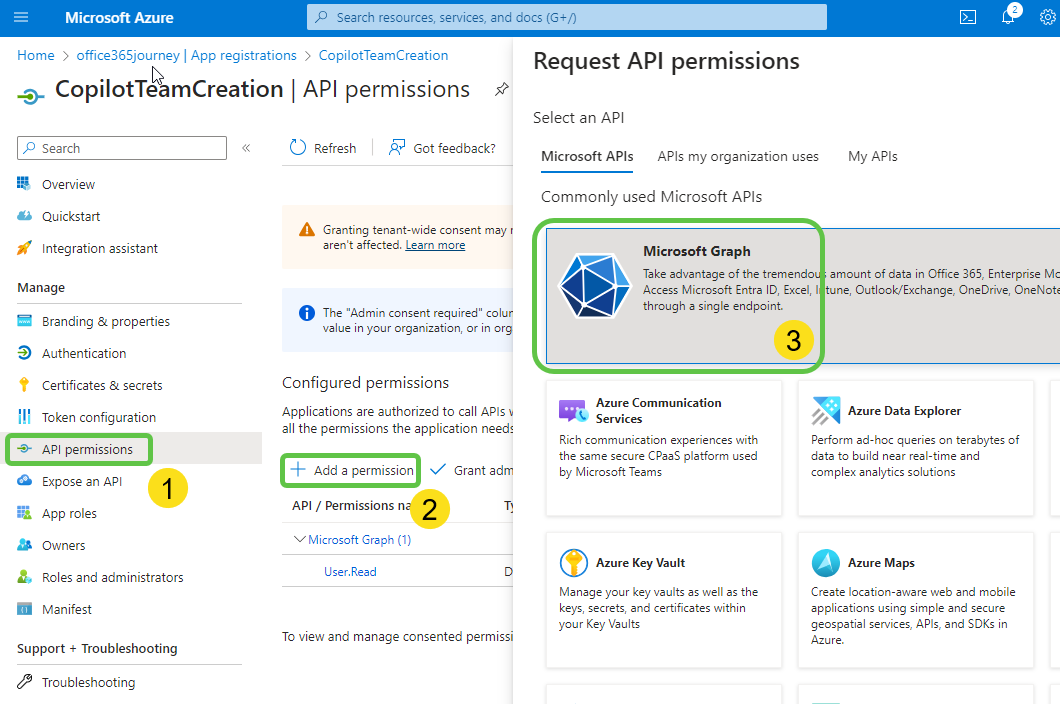The width and height of the screenshot is (1060, 704).
Task: Open the portal settings gear
Action: tap(1046, 17)
